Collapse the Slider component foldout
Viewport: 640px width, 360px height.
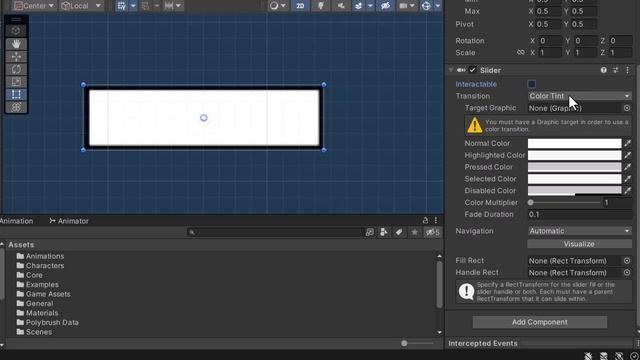point(451,70)
